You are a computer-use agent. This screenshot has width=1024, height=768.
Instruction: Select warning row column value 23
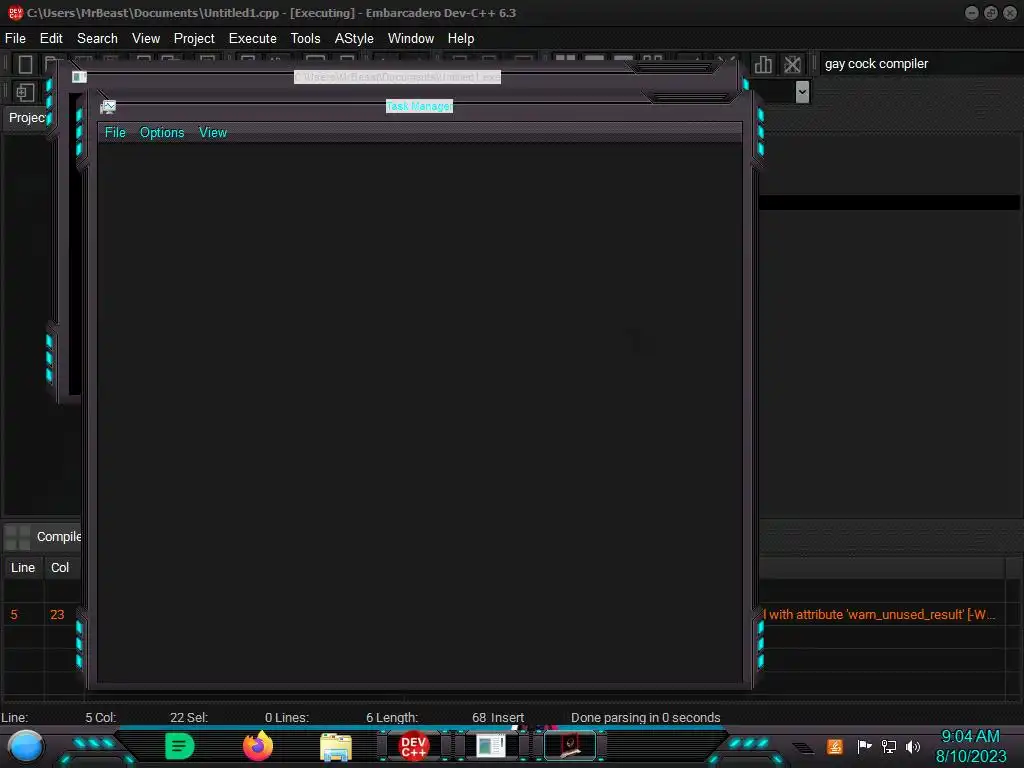[x=57, y=615]
